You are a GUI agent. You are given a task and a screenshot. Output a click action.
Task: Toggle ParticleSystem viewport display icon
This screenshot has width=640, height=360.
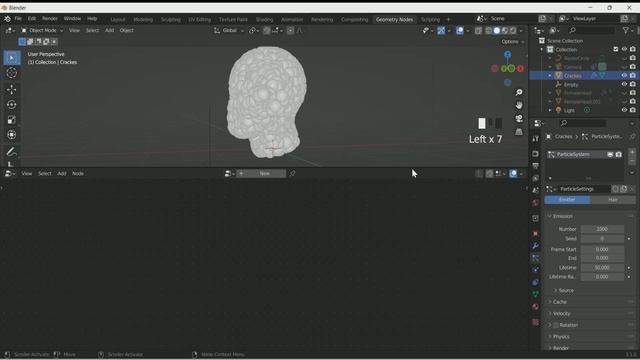pyautogui.click(x=610, y=154)
